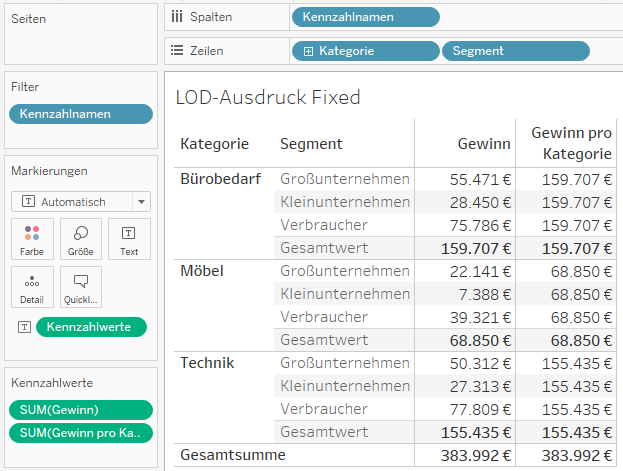Select the Technik category row label
Viewport: 623px width, 471px height.
pos(207,363)
